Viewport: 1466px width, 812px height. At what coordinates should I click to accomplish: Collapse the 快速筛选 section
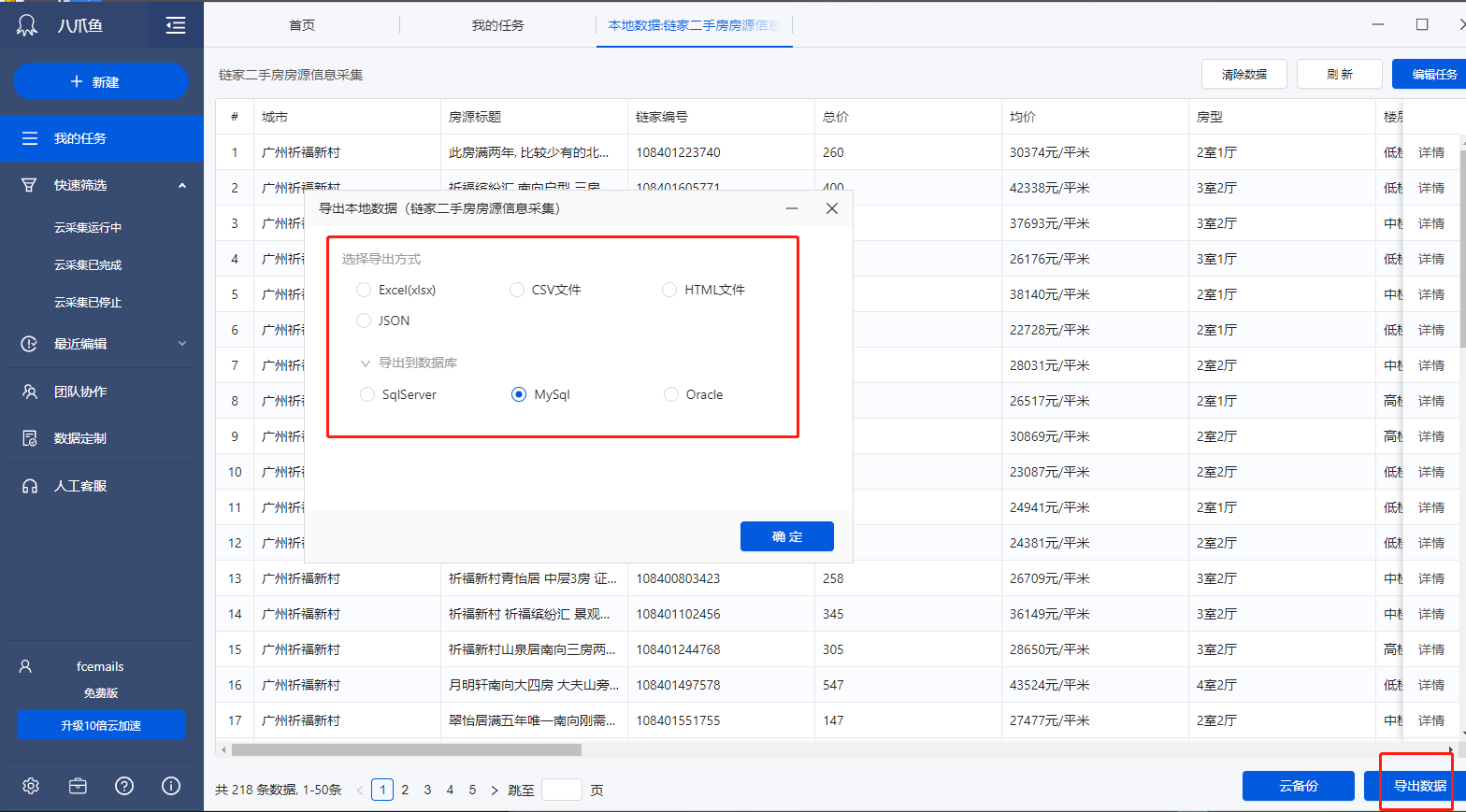pyautogui.click(x=182, y=185)
